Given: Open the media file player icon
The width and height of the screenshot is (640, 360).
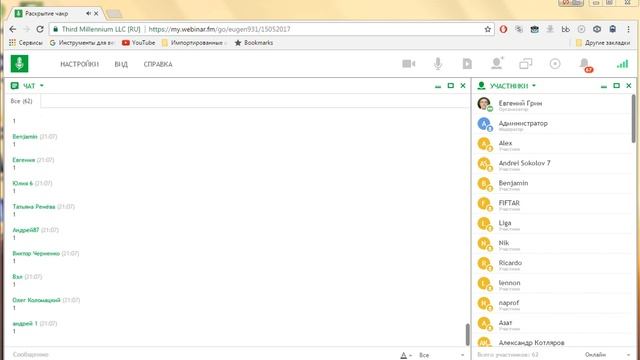Looking at the screenshot, I should pyautogui.click(x=467, y=64).
